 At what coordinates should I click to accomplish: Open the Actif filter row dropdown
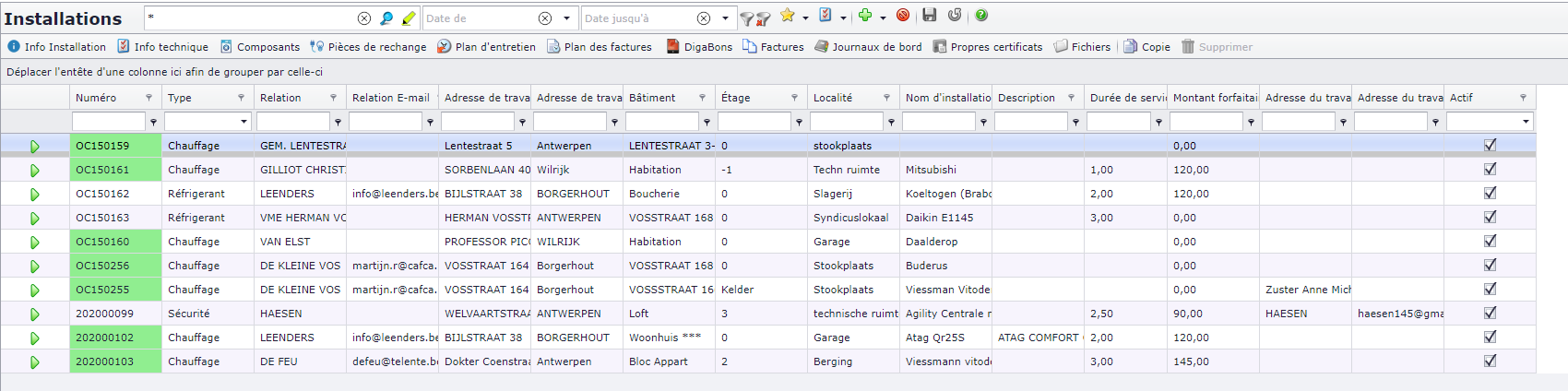tap(1526, 122)
